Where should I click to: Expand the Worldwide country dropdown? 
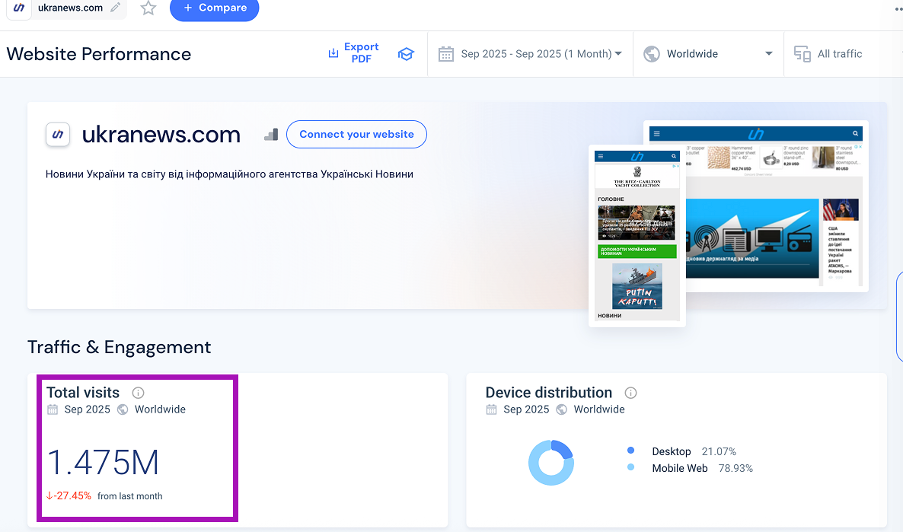[768, 54]
